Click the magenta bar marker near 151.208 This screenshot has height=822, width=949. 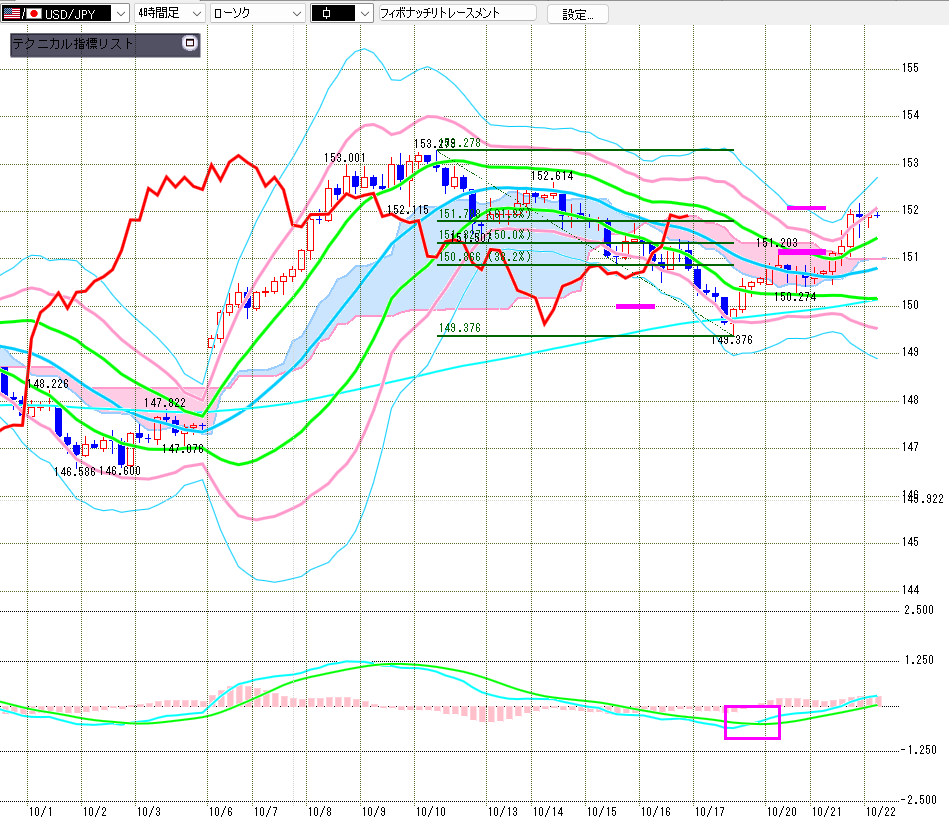tap(801, 252)
